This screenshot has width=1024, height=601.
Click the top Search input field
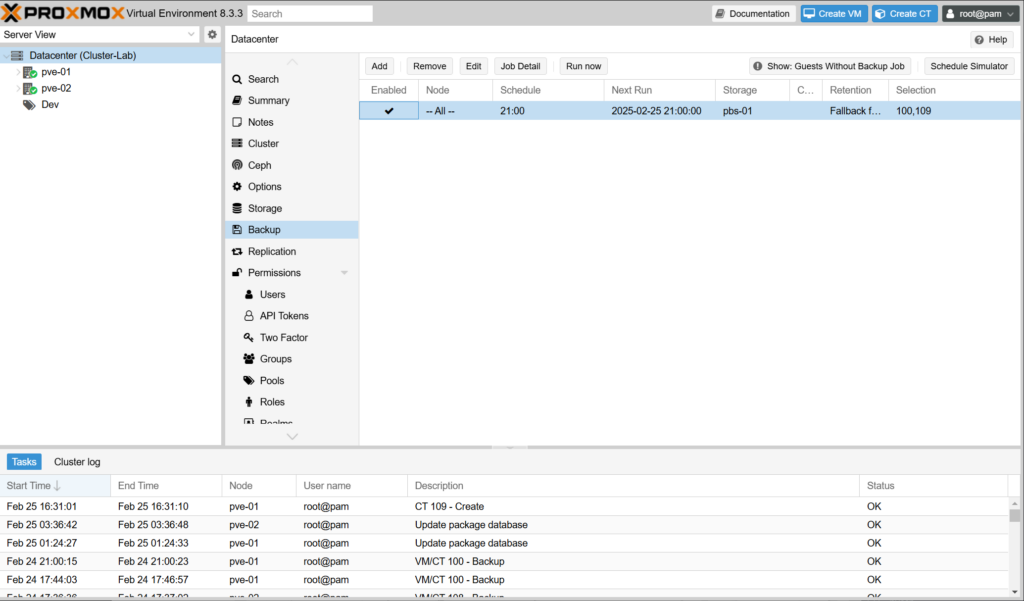pyautogui.click(x=310, y=14)
